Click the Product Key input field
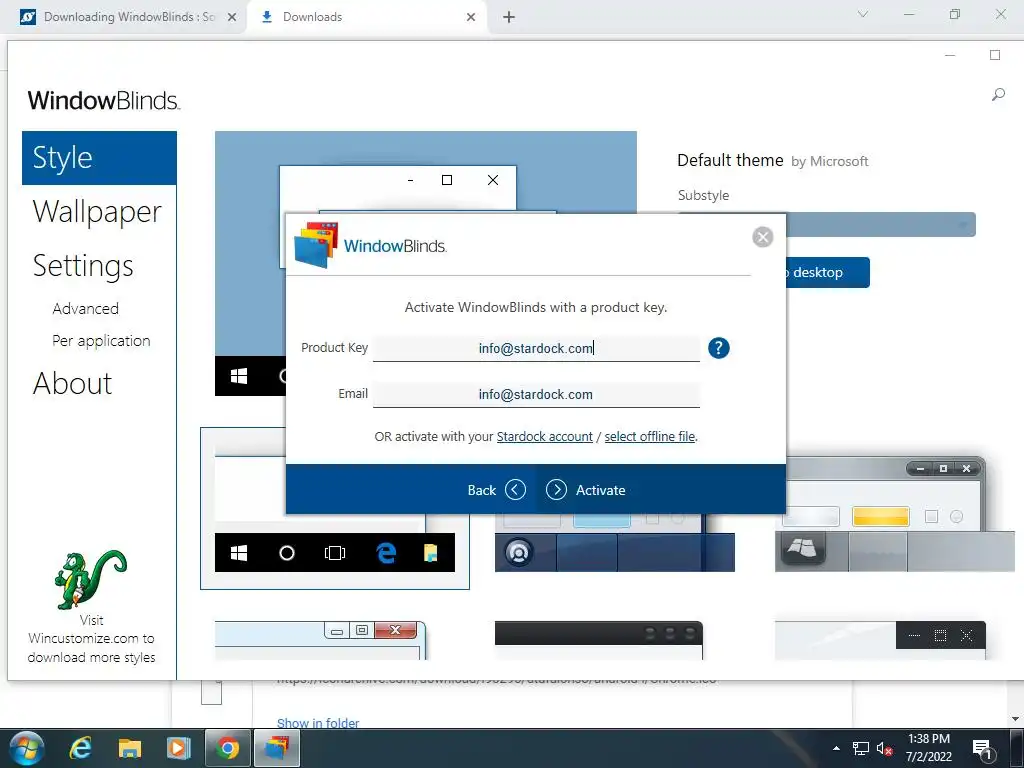This screenshot has height=768, width=1024. [536, 348]
